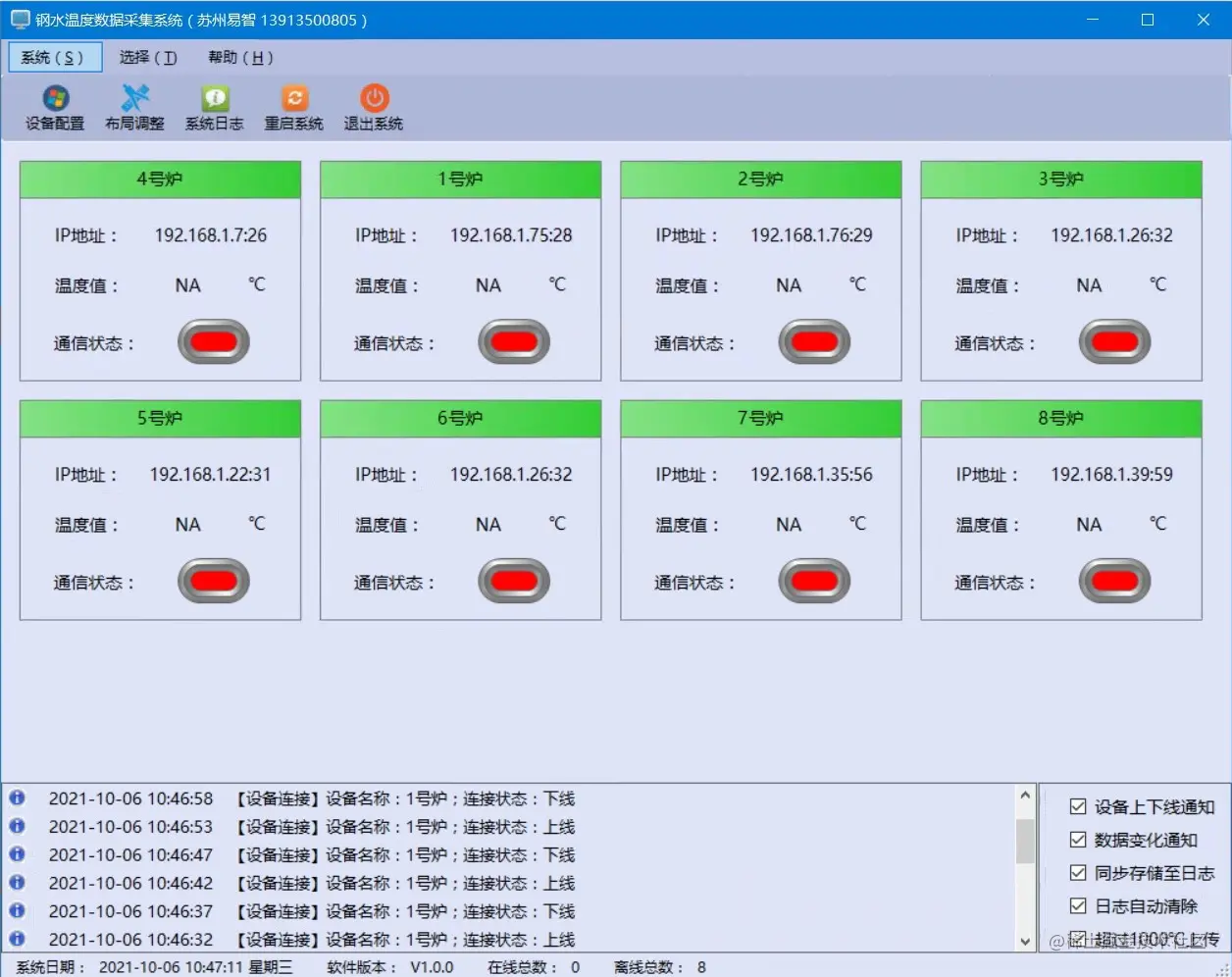
Task: Click the log list scrollbar thumb
Action: (x=1025, y=841)
